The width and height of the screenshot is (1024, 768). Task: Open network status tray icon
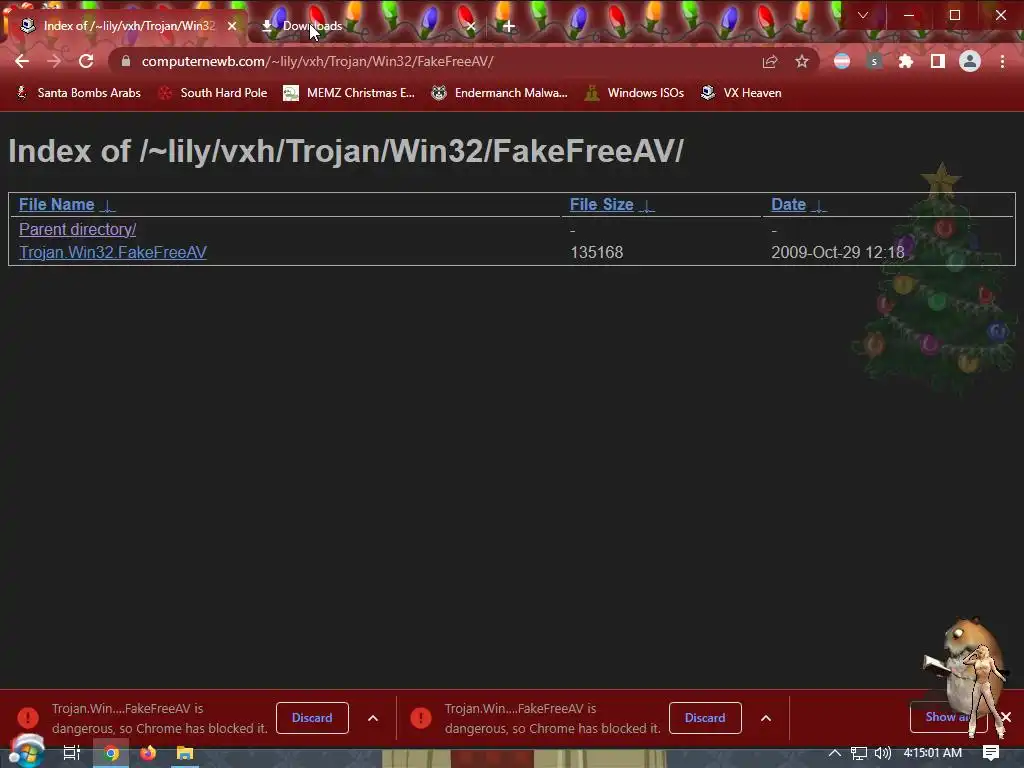click(x=859, y=753)
